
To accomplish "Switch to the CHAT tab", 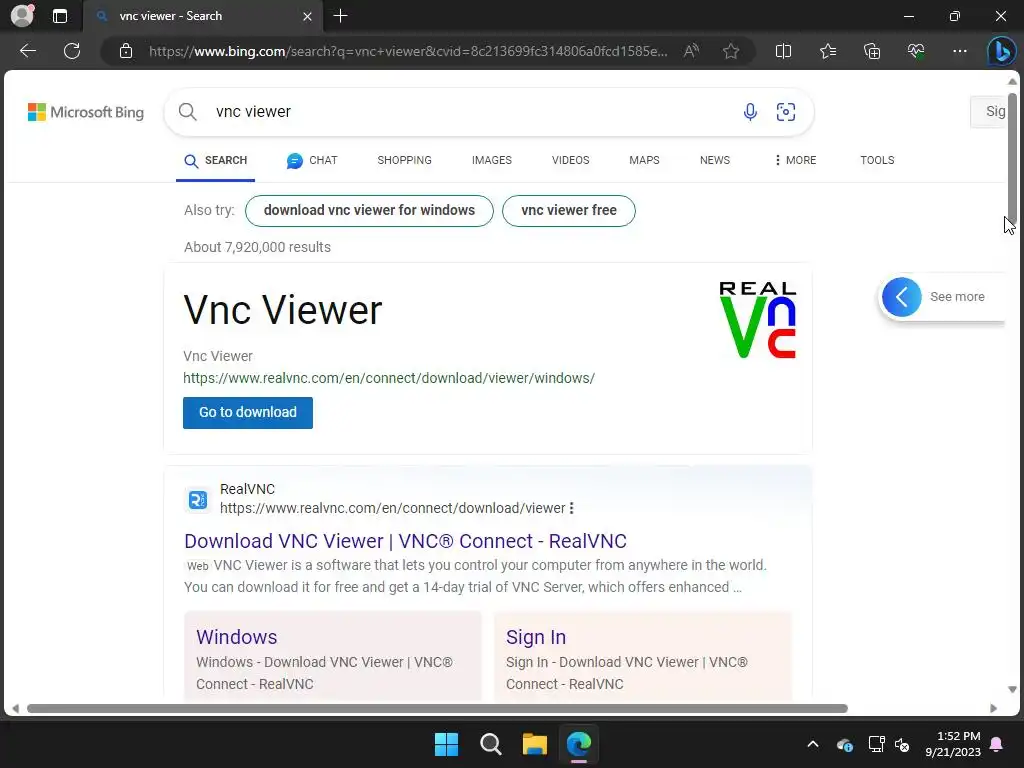I will point(312,161).
